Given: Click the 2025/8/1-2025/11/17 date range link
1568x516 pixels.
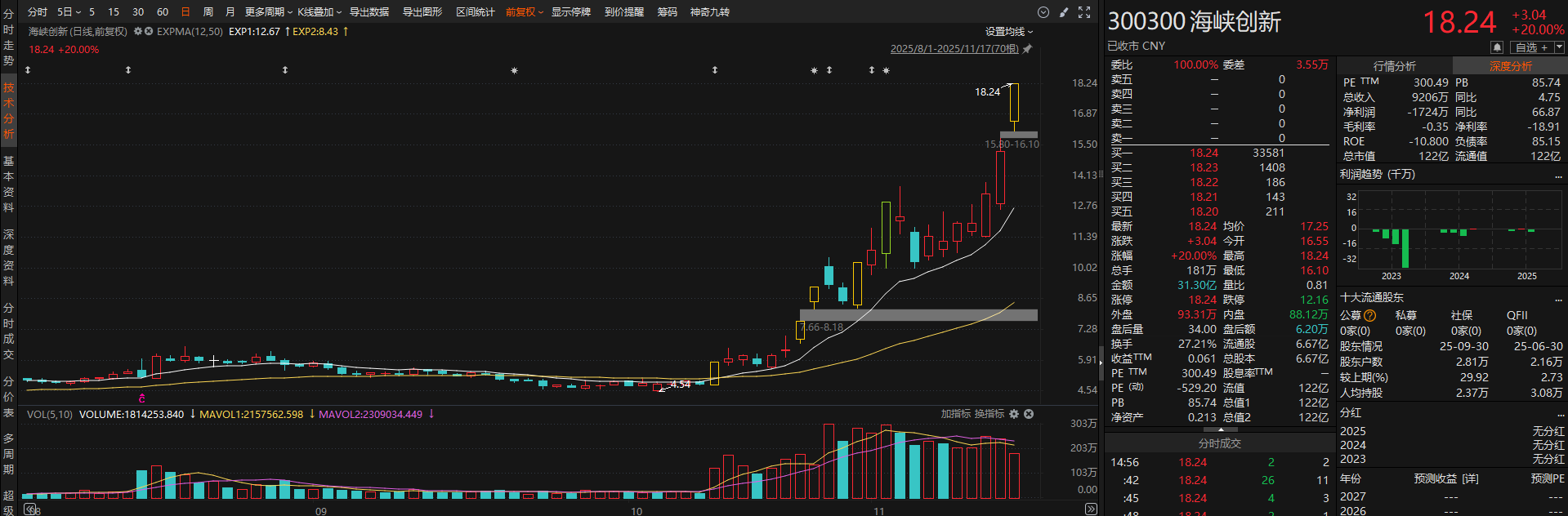Looking at the screenshot, I should pos(954,49).
